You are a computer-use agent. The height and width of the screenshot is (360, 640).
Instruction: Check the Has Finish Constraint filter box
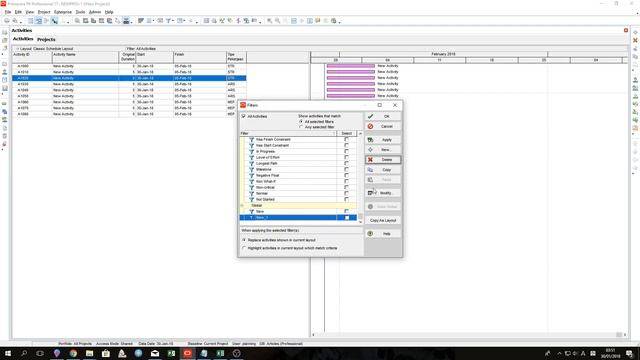coord(347,140)
